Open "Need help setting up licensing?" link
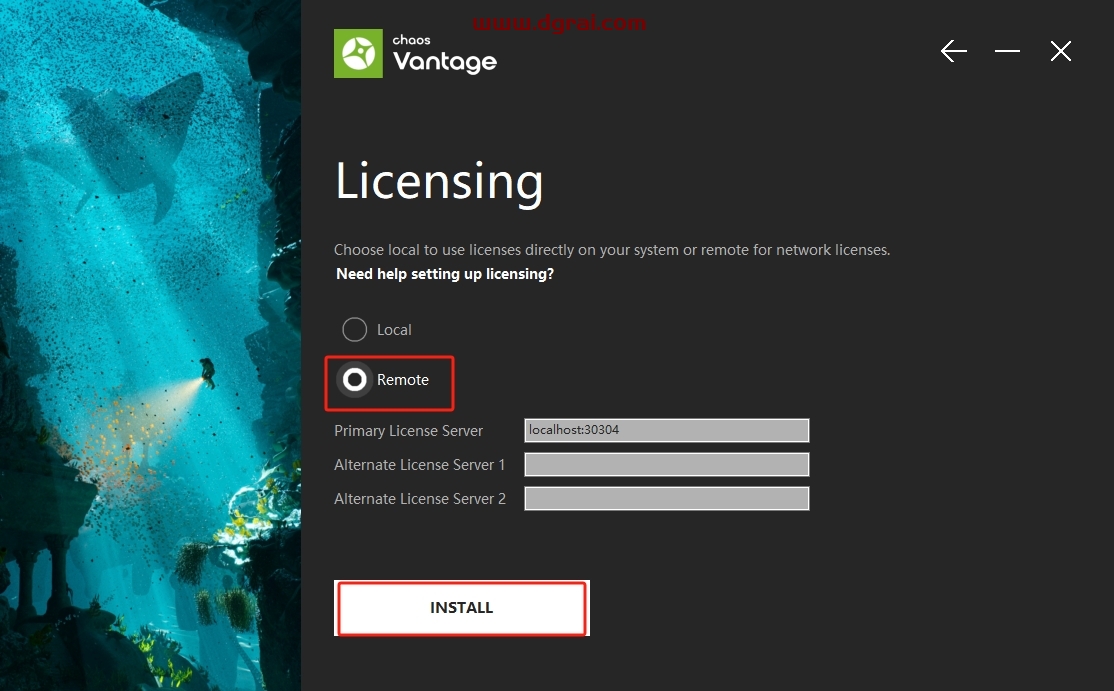The height and width of the screenshot is (691, 1114). pyautogui.click(x=445, y=274)
